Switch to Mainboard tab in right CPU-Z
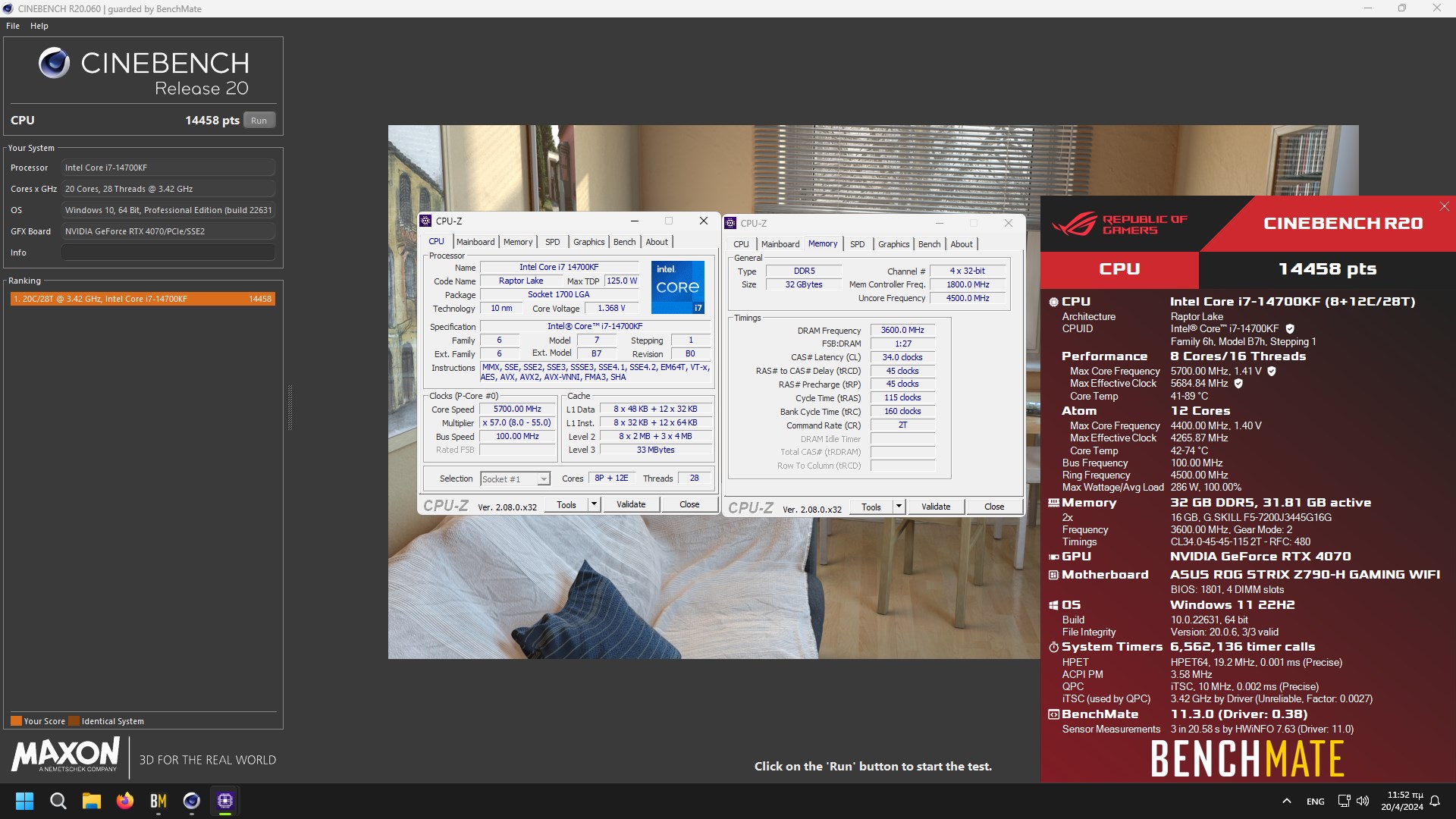This screenshot has width=1456, height=819. pyautogui.click(x=780, y=244)
